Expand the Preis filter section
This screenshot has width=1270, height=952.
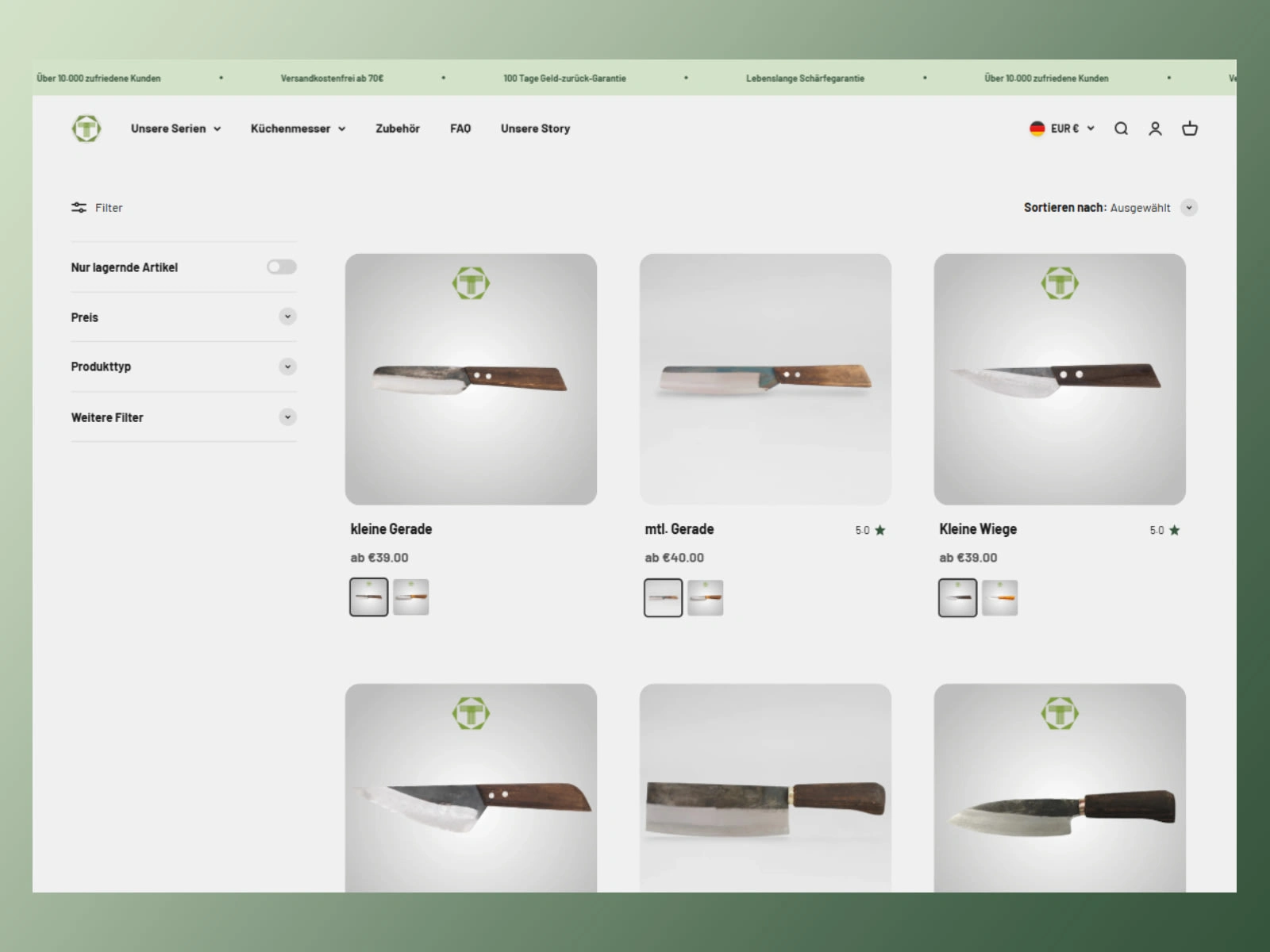pos(183,317)
